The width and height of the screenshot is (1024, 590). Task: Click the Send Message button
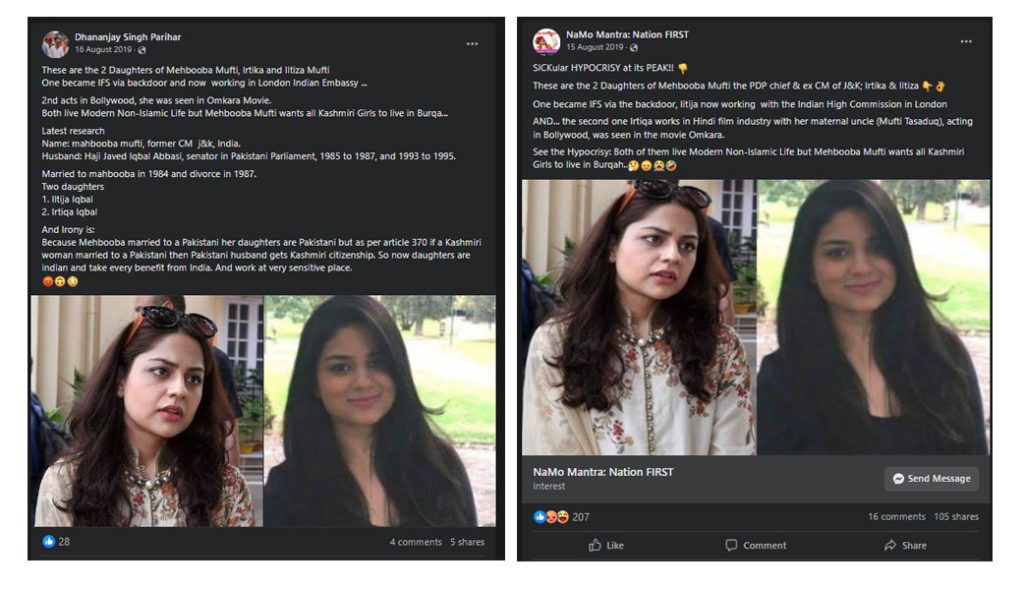931,478
